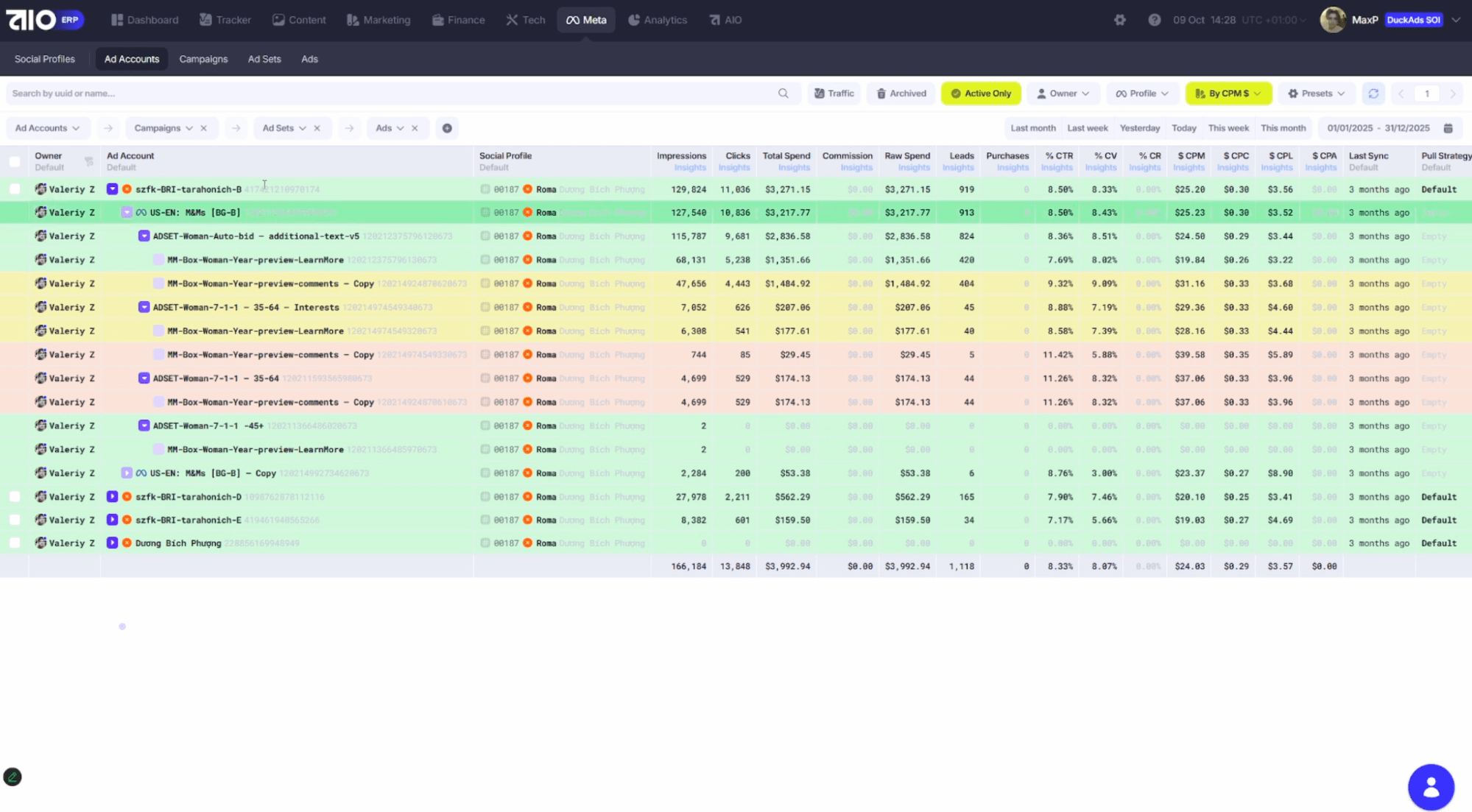Screen dimensions: 1472x812
Task: Click the search magnifier icon
Action: click(x=783, y=93)
